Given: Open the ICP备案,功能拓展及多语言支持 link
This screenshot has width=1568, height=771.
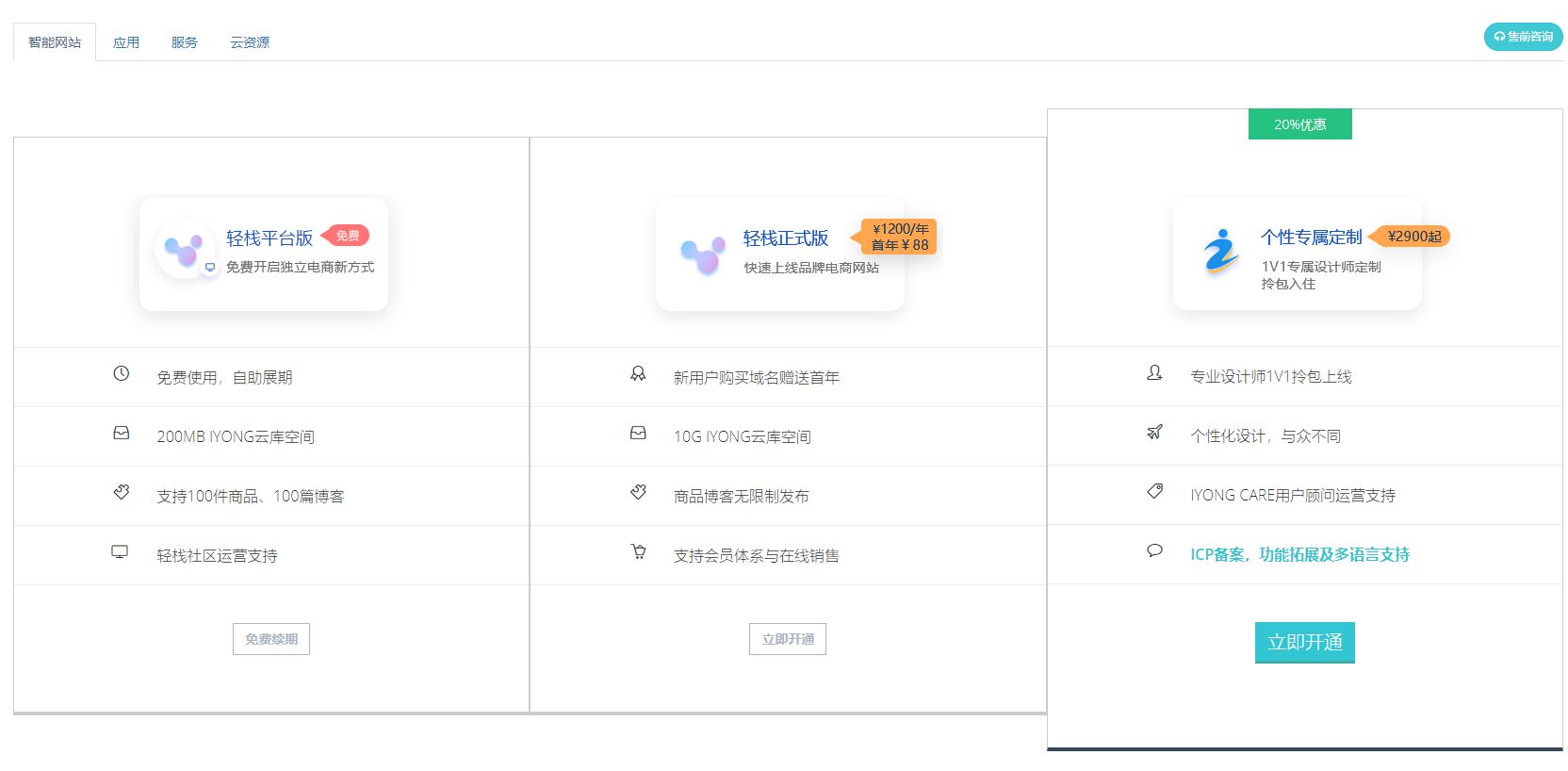Looking at the screenshot, I should 1299,554.
